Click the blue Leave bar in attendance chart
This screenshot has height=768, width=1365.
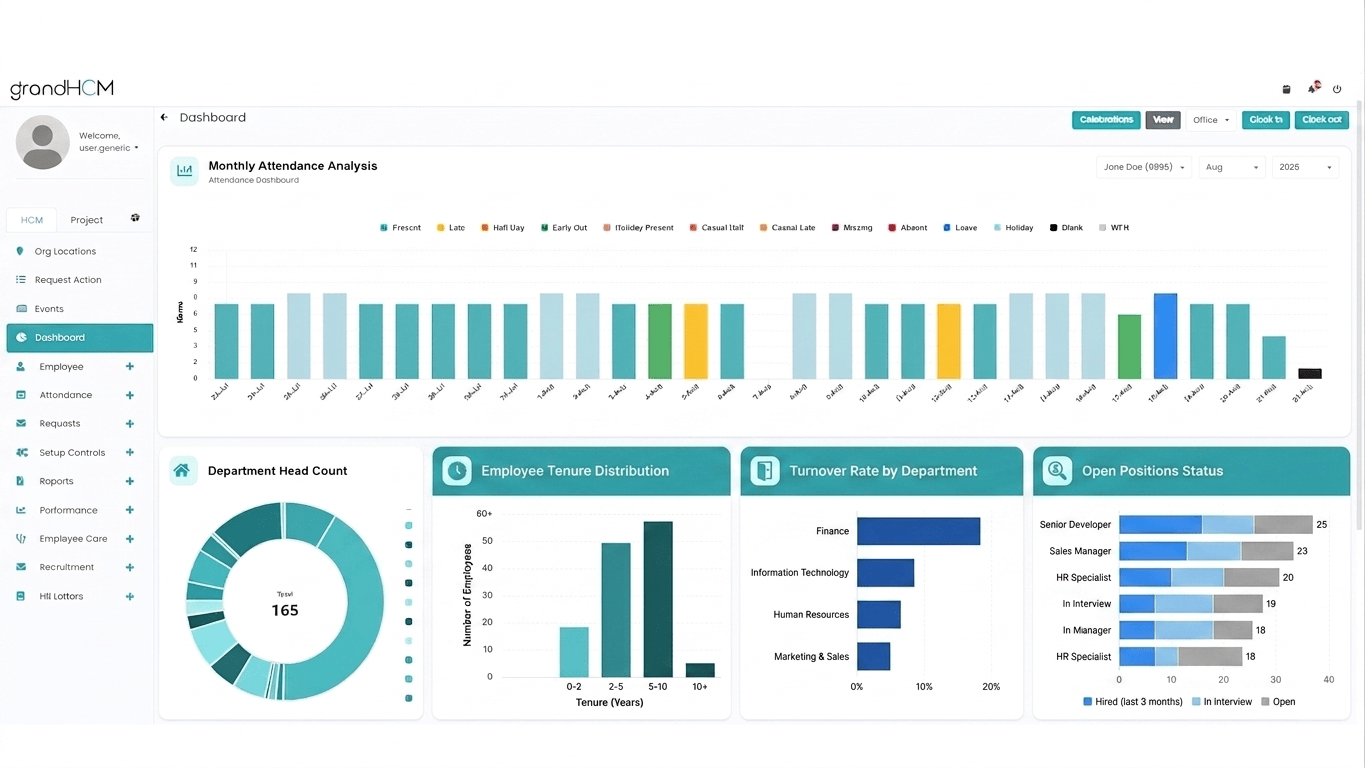[1165, 336]
